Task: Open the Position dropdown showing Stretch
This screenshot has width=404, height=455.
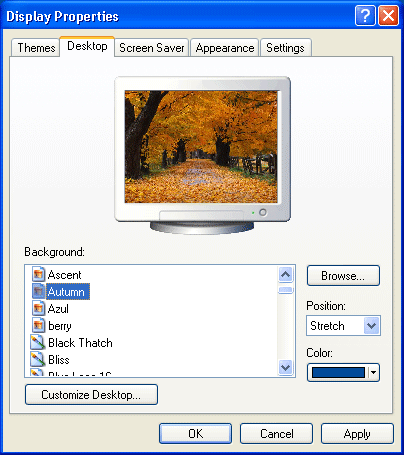Action: point(343,326)
